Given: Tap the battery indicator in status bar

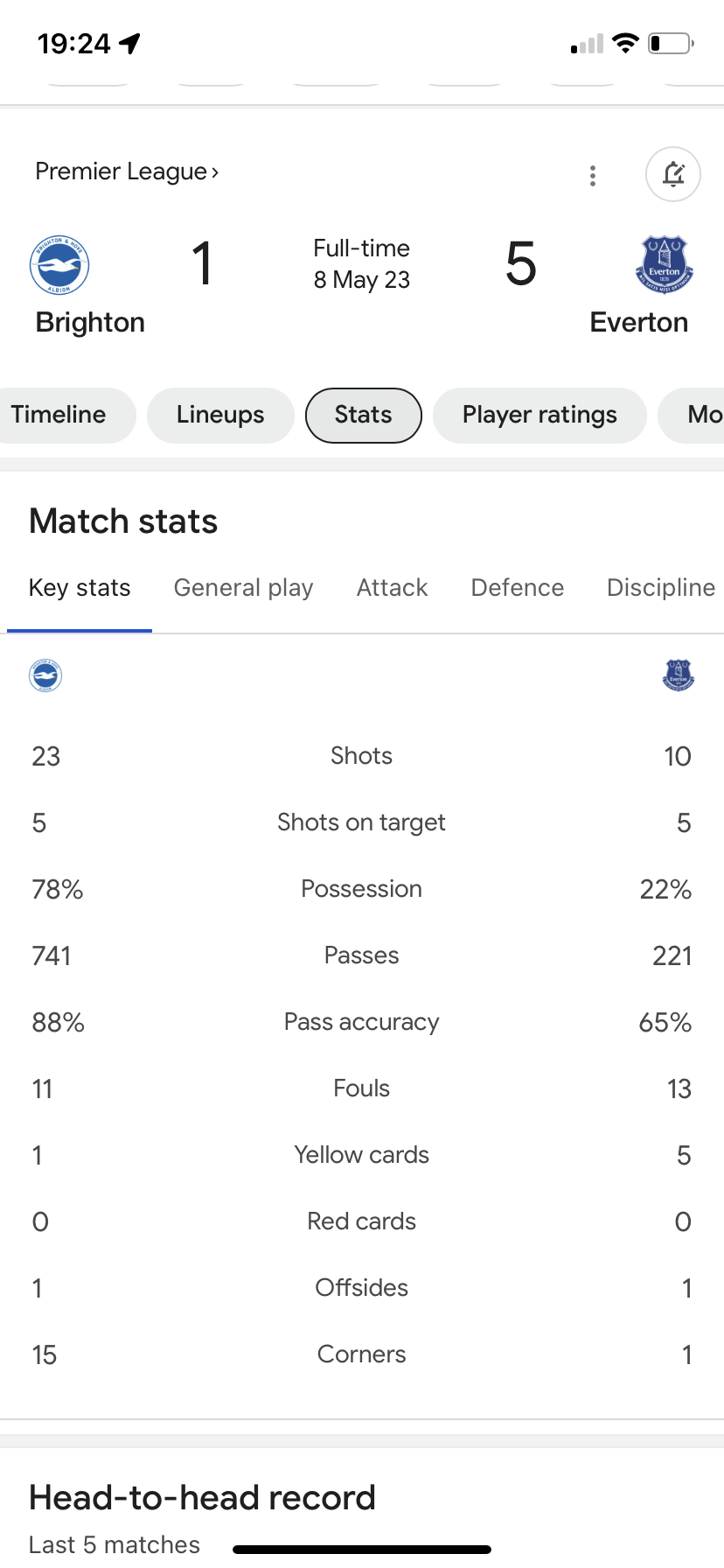Looking at the screenshot, I should point(671,43).
